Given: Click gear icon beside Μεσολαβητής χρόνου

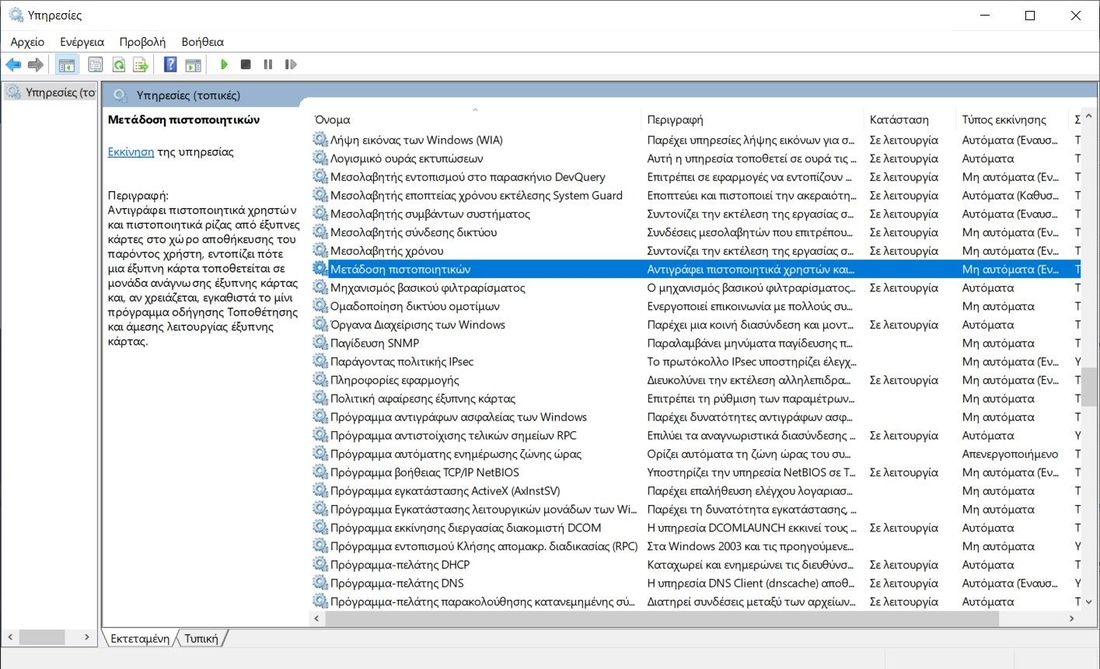Looking at the screenshot, I should [x=321, y=250].
